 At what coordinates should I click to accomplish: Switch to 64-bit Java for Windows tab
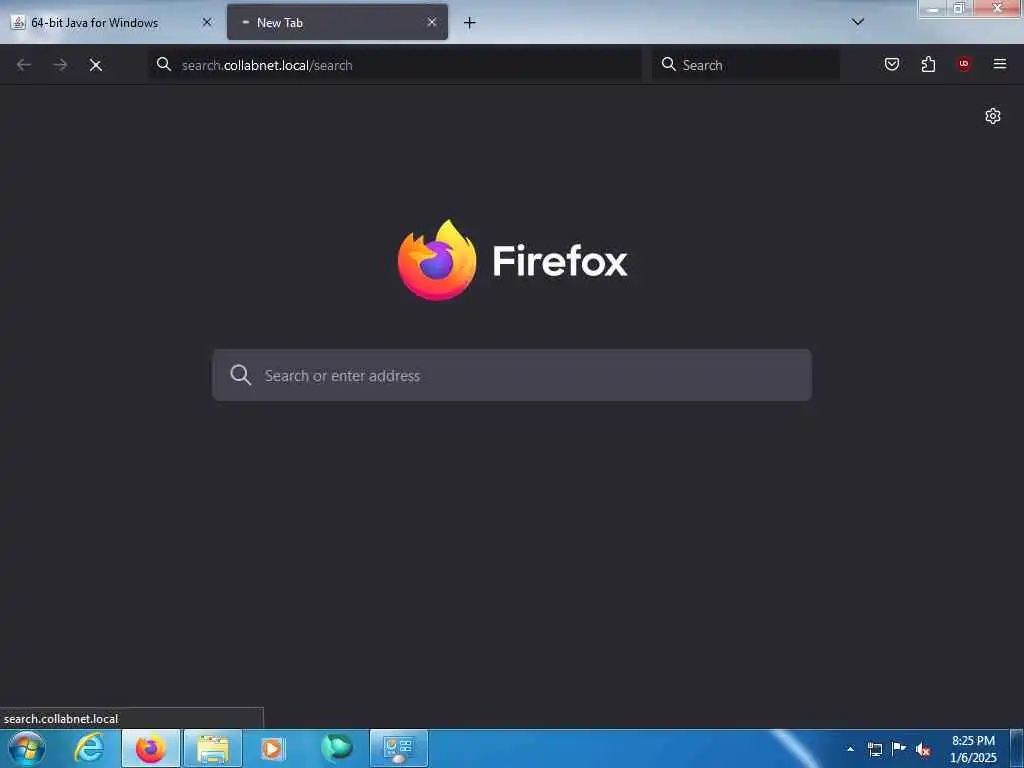point(112,22)
